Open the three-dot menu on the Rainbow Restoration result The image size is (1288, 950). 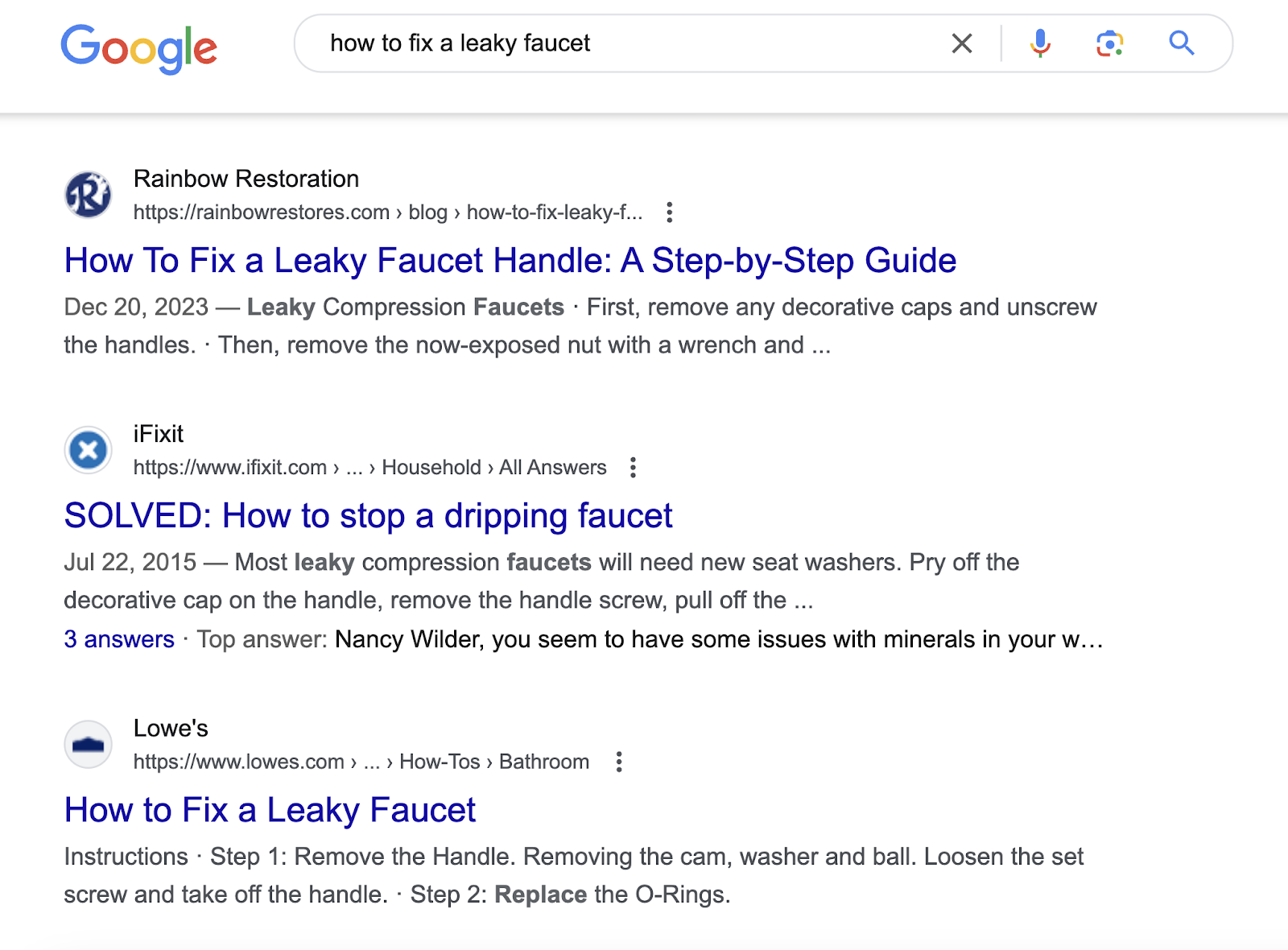click(671, 212)
